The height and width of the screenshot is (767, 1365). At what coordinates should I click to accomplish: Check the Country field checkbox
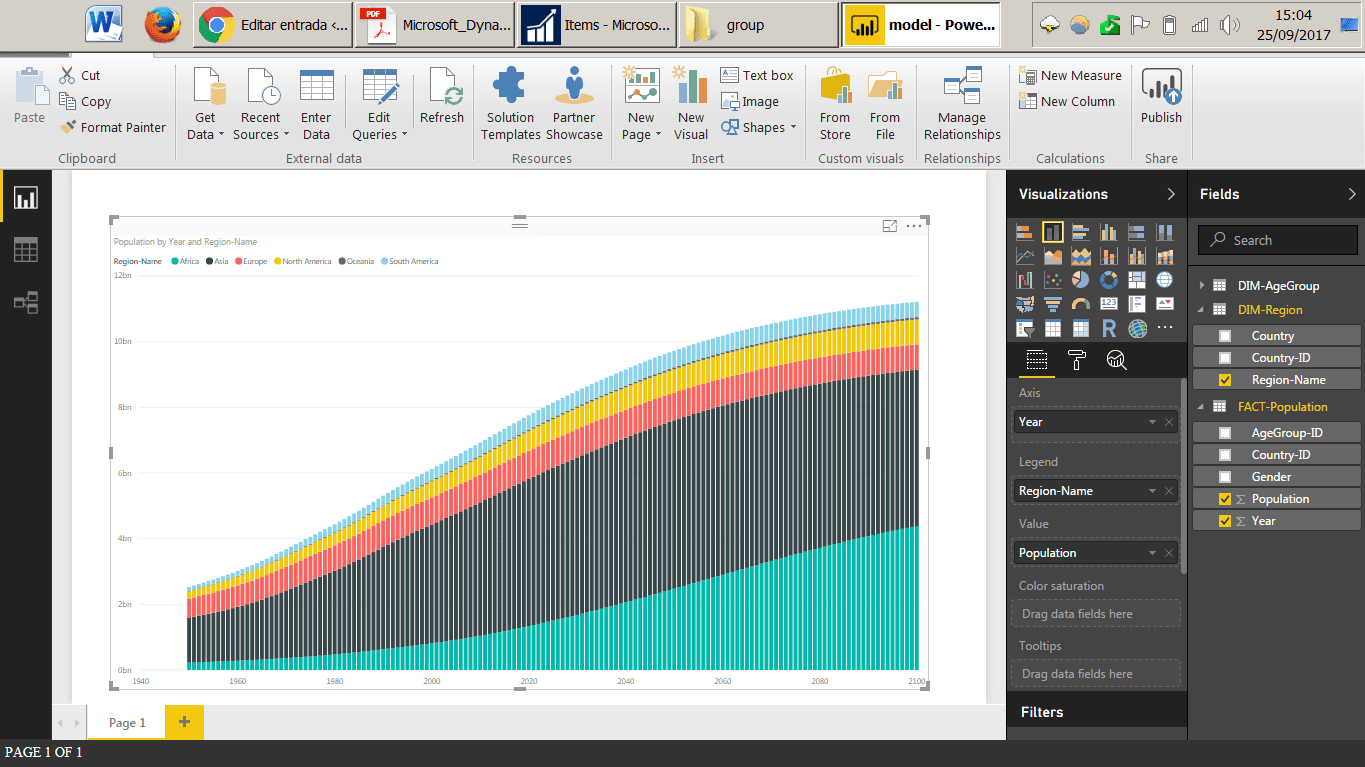click(x=1225, y=336)
